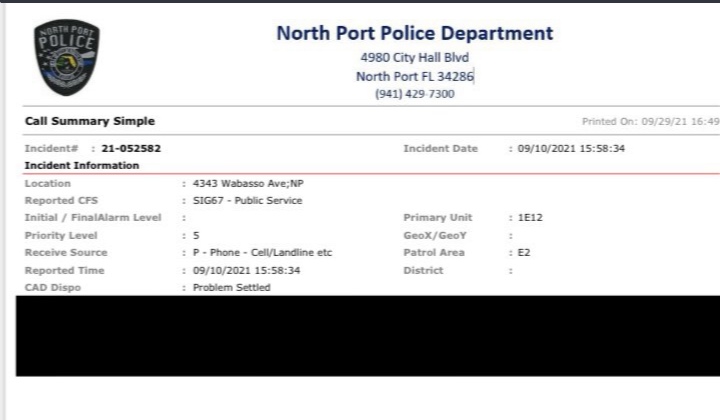Click the North Port FL 34286 text
This screenshot has width=720, height=420.
[x=414, y=76]
